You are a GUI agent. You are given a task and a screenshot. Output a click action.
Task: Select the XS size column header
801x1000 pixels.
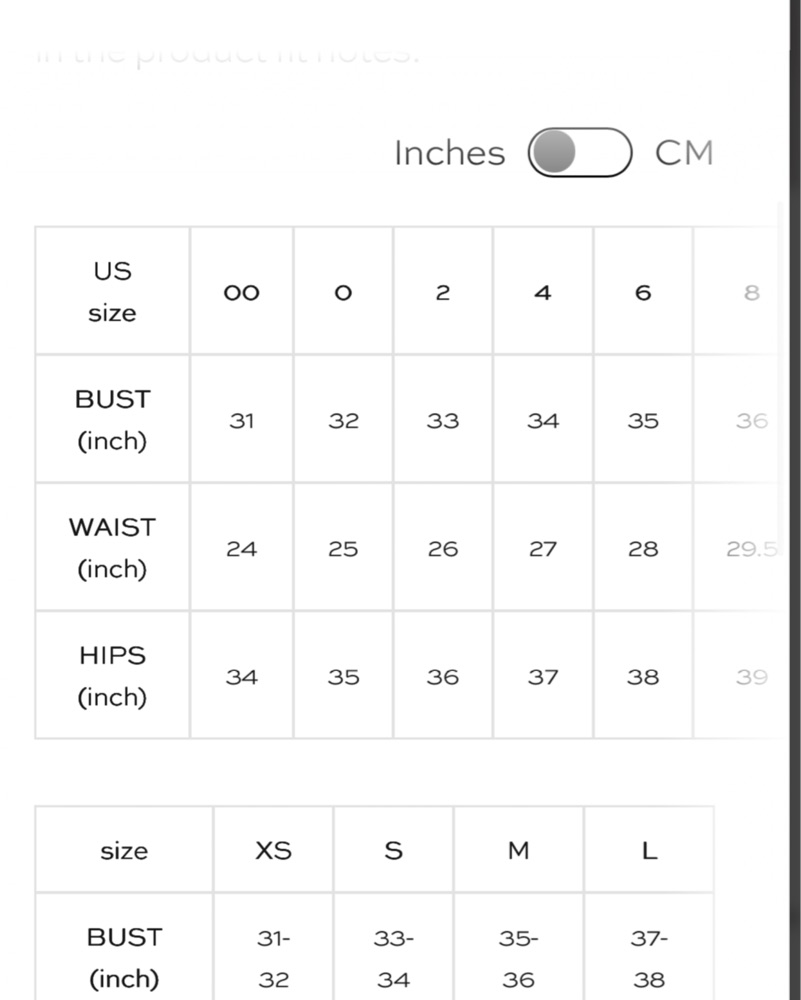(273, 850)
